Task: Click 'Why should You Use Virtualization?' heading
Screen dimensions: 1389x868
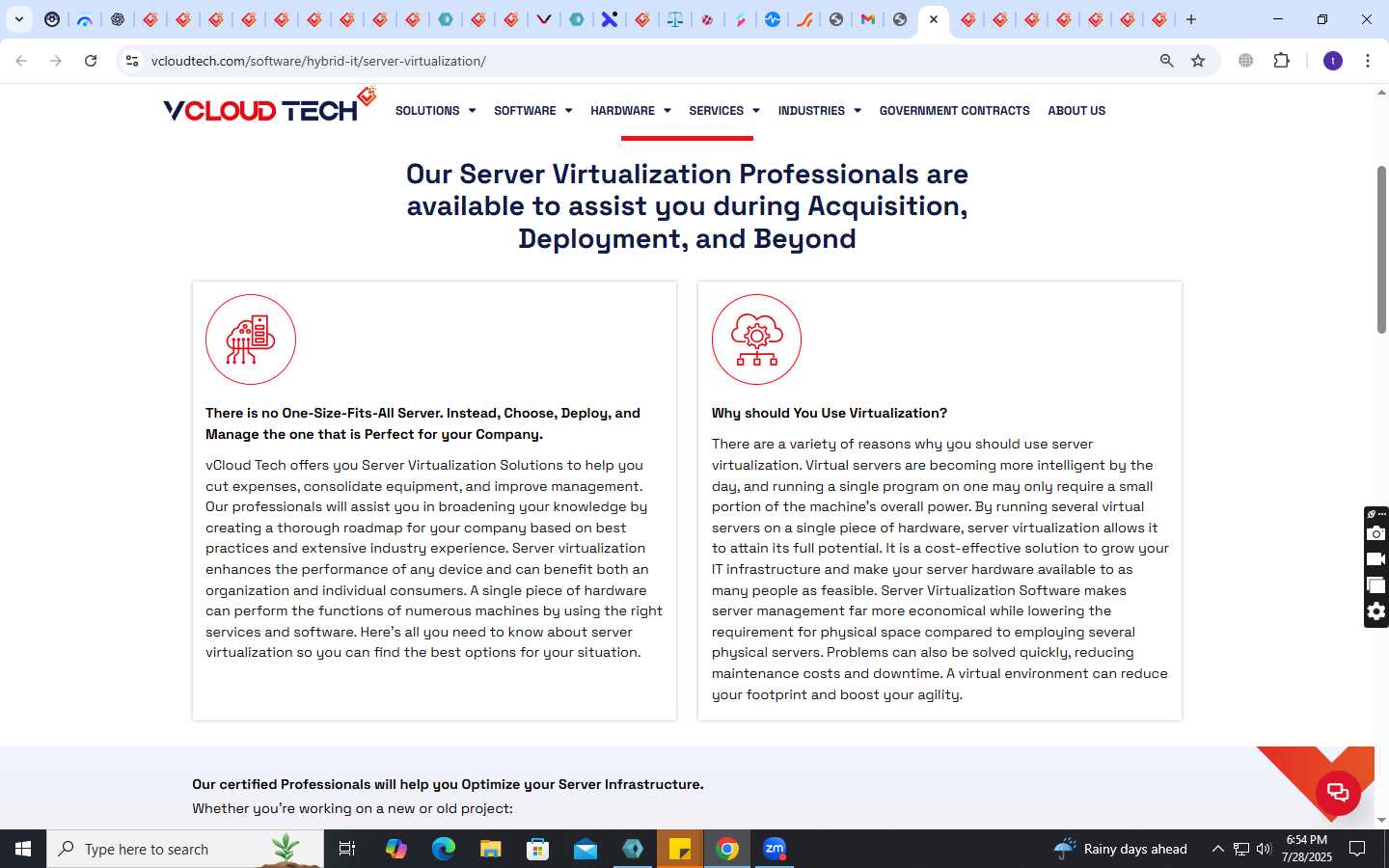Action: coord(830,413)
